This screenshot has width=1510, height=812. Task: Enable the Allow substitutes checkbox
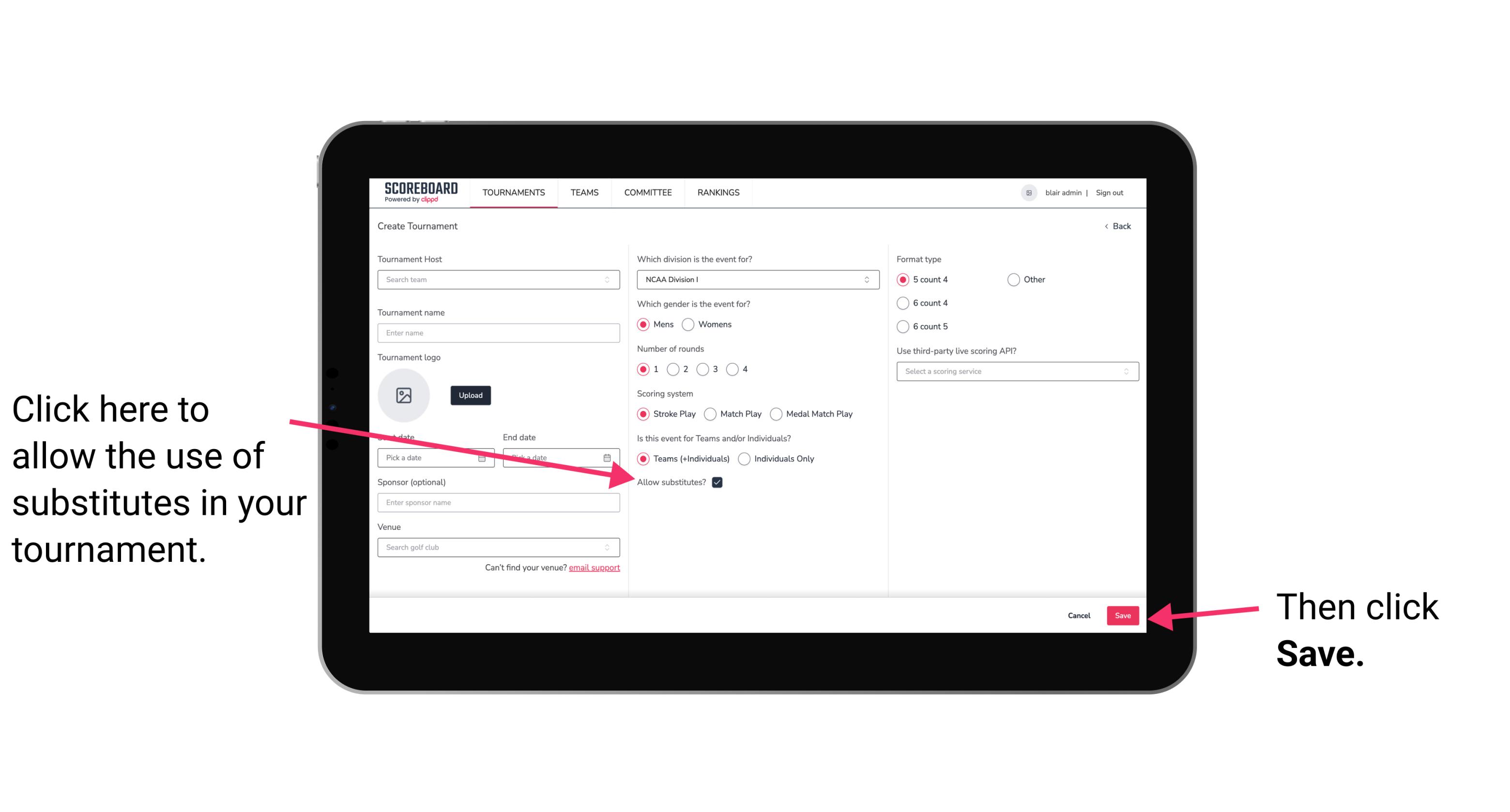pyautogui.click(x=718, y=482)
